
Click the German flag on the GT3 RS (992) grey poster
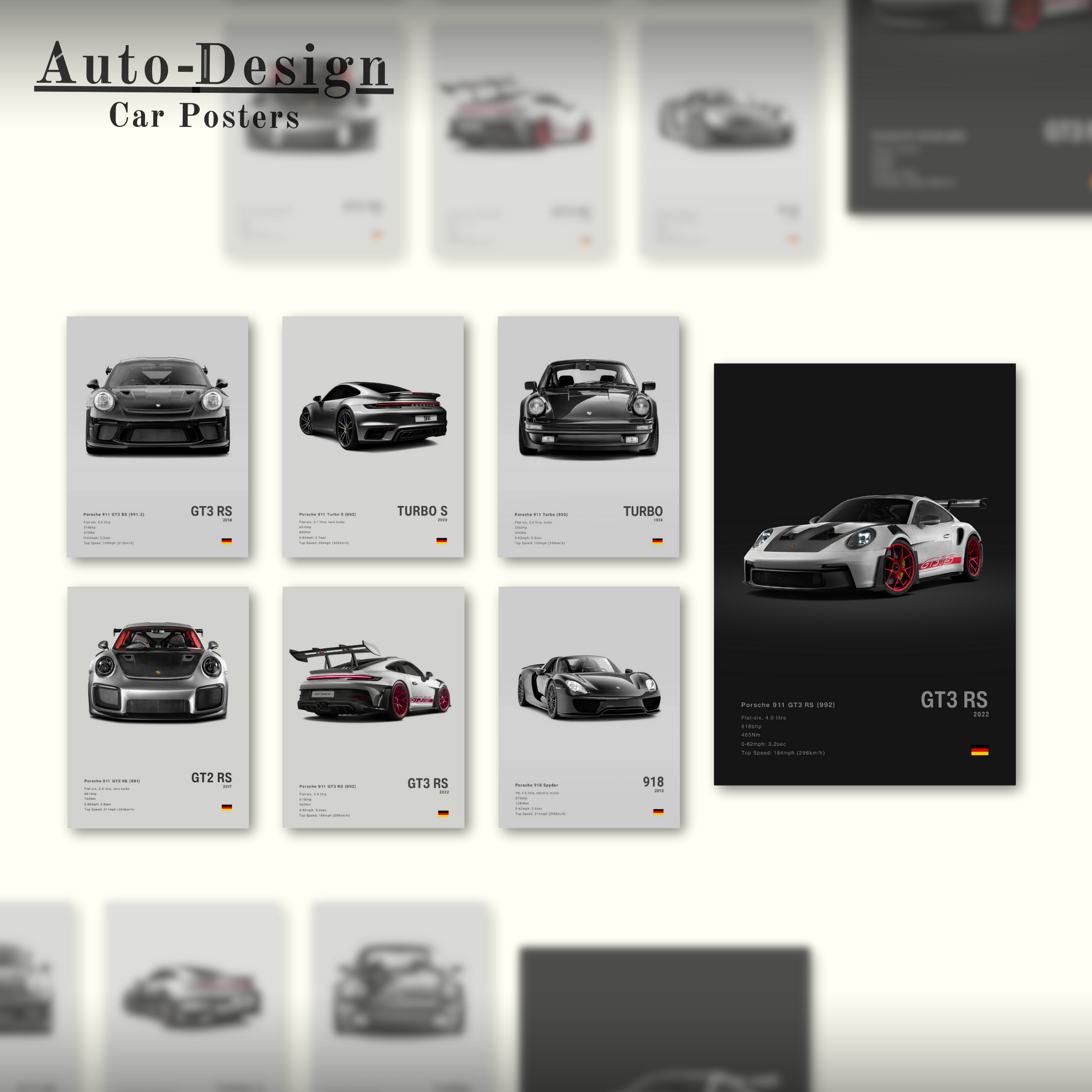coord(444,813)
